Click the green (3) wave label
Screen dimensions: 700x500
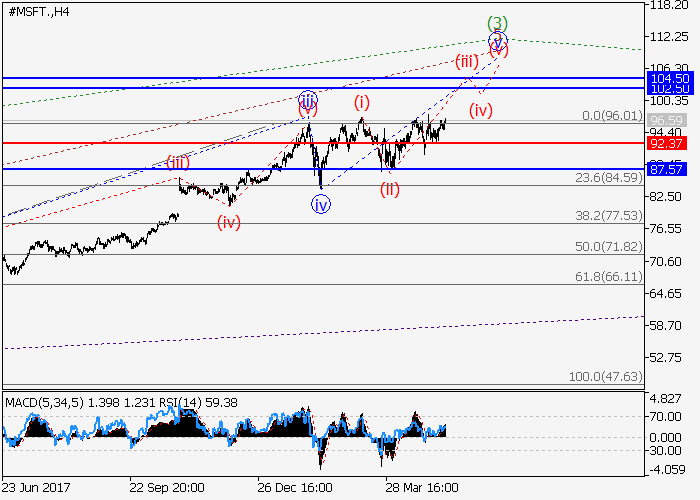pos(497,22)
